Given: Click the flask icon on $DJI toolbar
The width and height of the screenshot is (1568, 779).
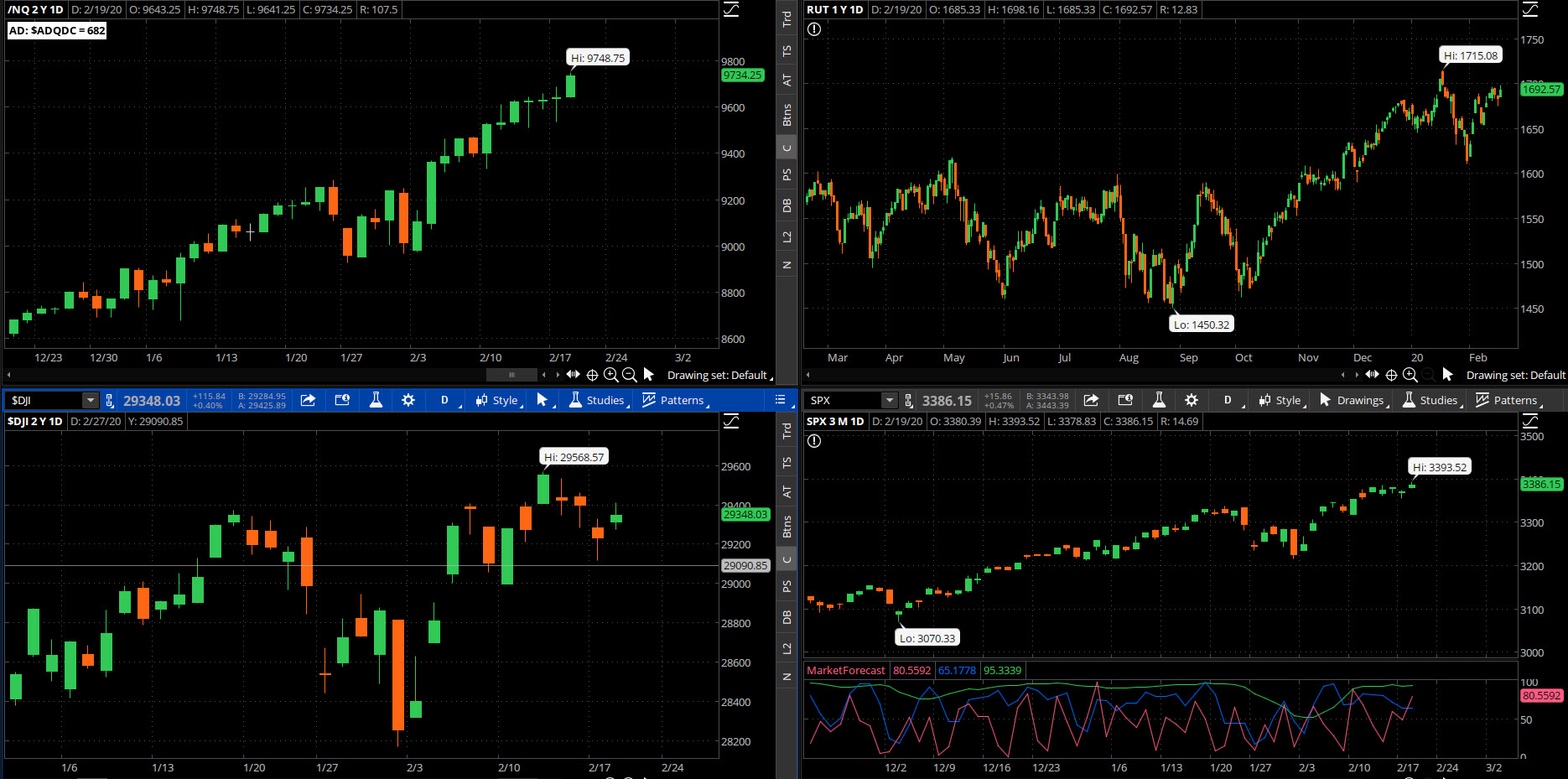Looking at the screenshot, I should (x=376, y=400).
